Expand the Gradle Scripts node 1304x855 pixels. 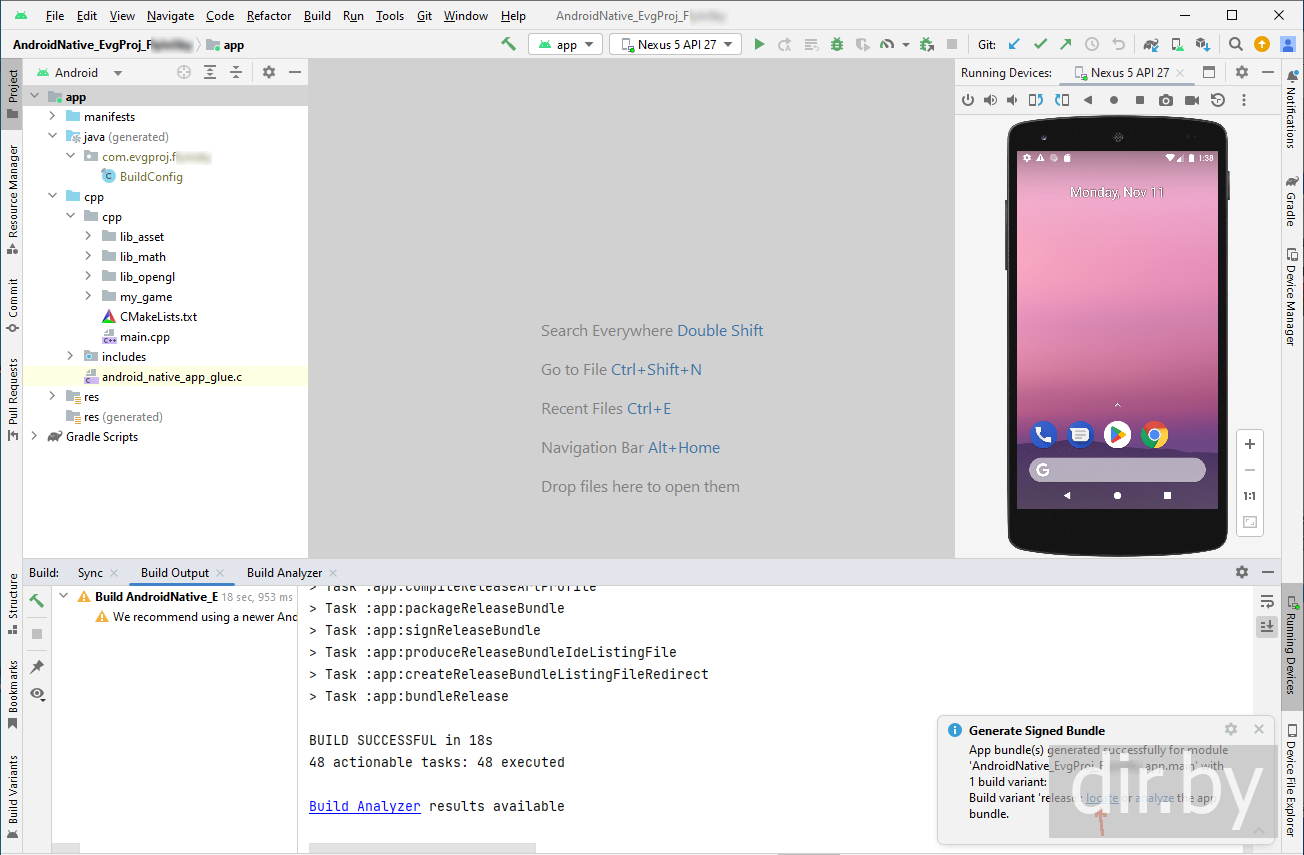point(34,437)
